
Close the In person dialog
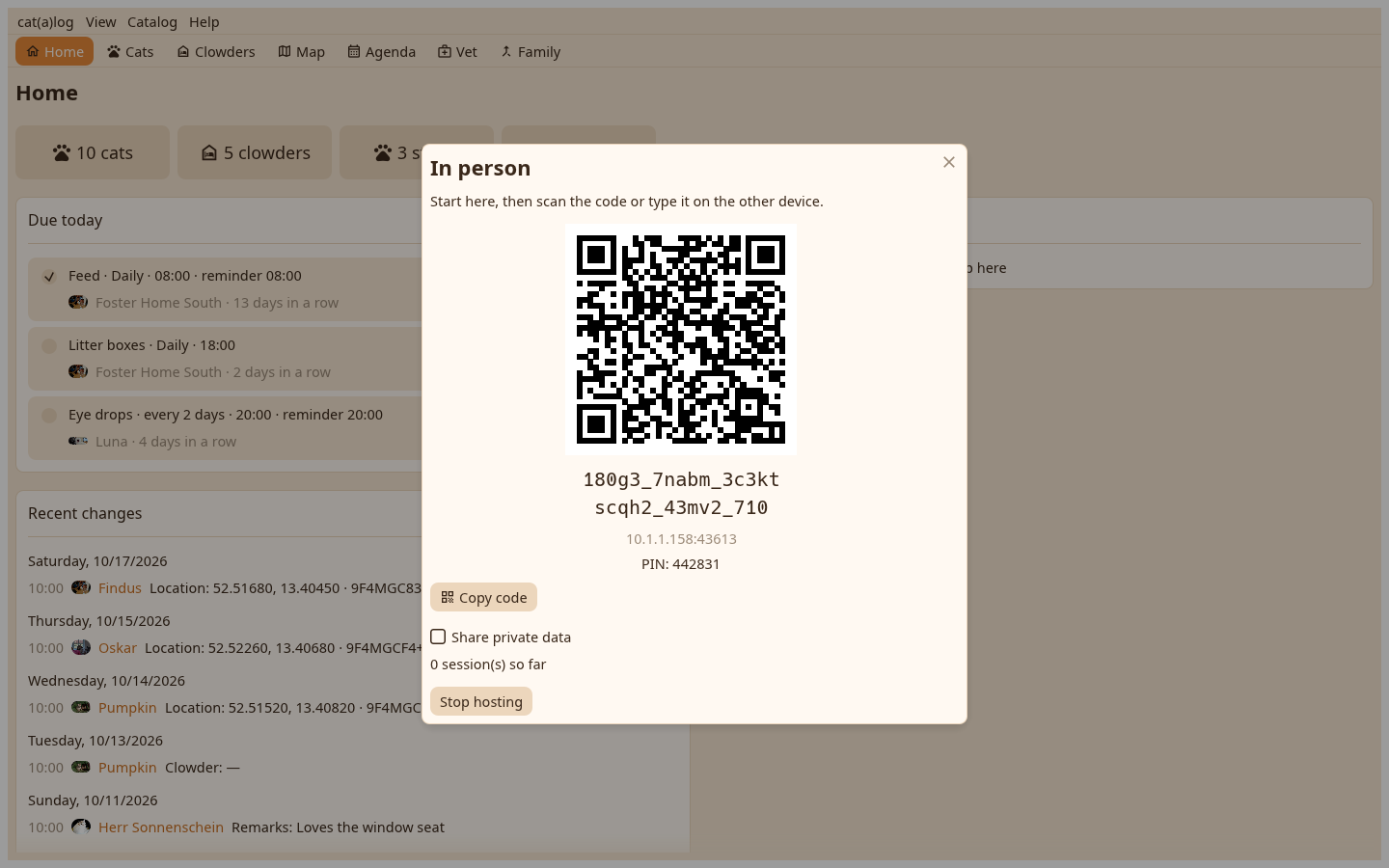point(949,162)
